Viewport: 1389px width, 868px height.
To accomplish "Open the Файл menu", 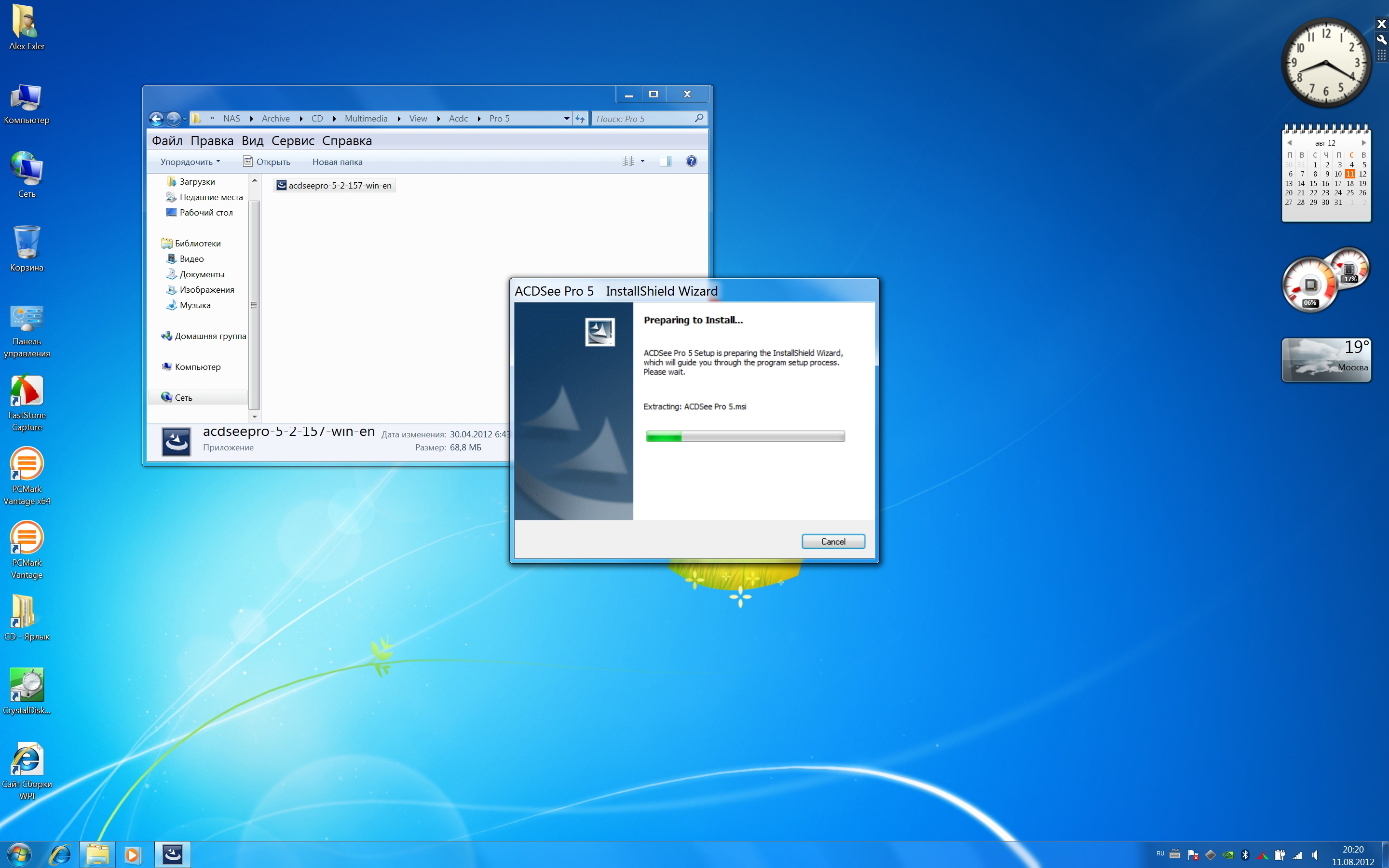I will 166,141.
